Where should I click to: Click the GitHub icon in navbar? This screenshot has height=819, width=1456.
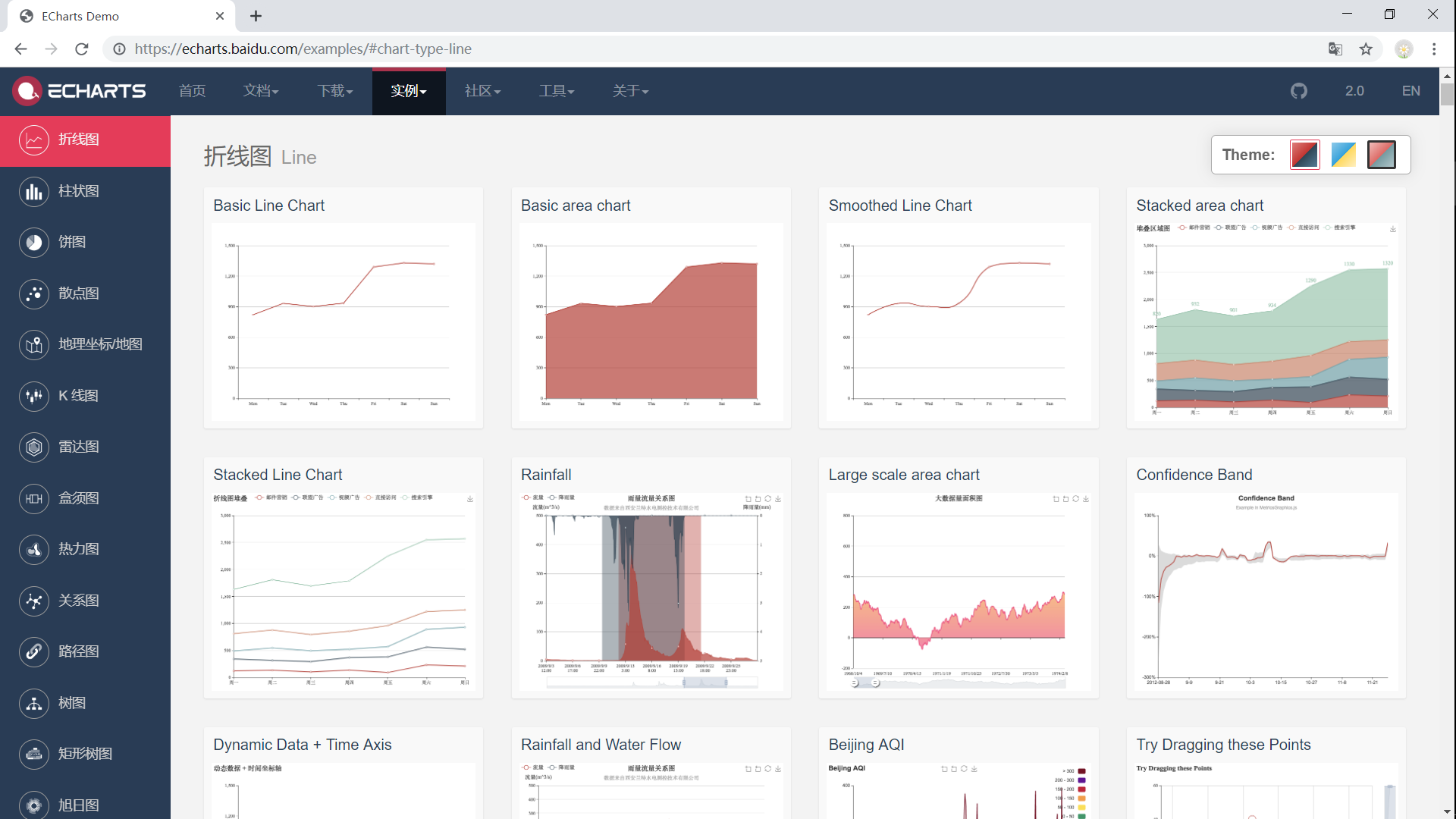[x=1299, y=91]
